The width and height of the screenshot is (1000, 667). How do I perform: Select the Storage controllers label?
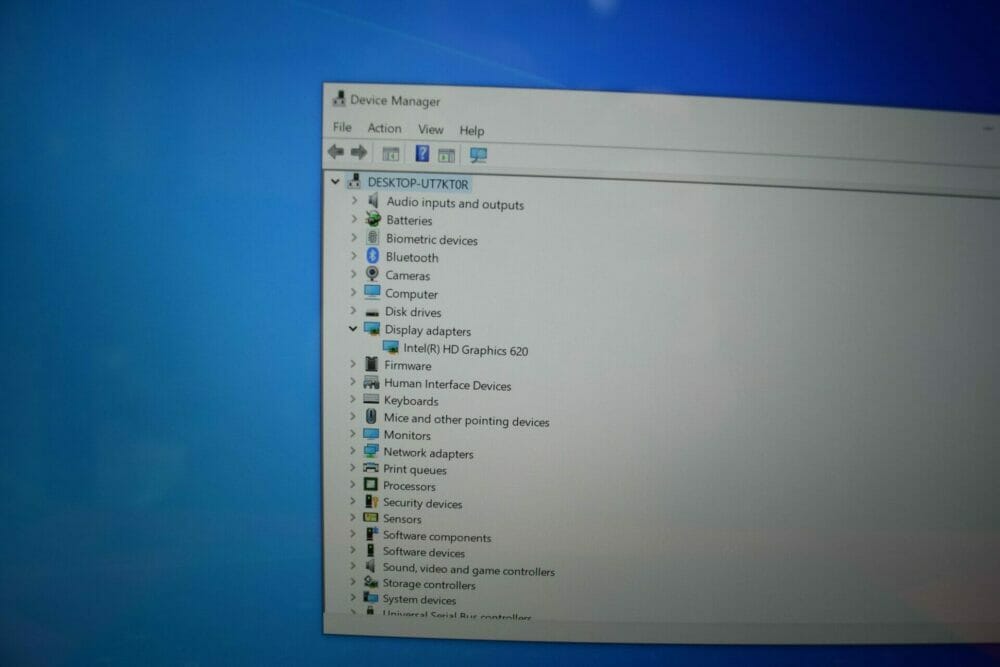click(429, 584)
